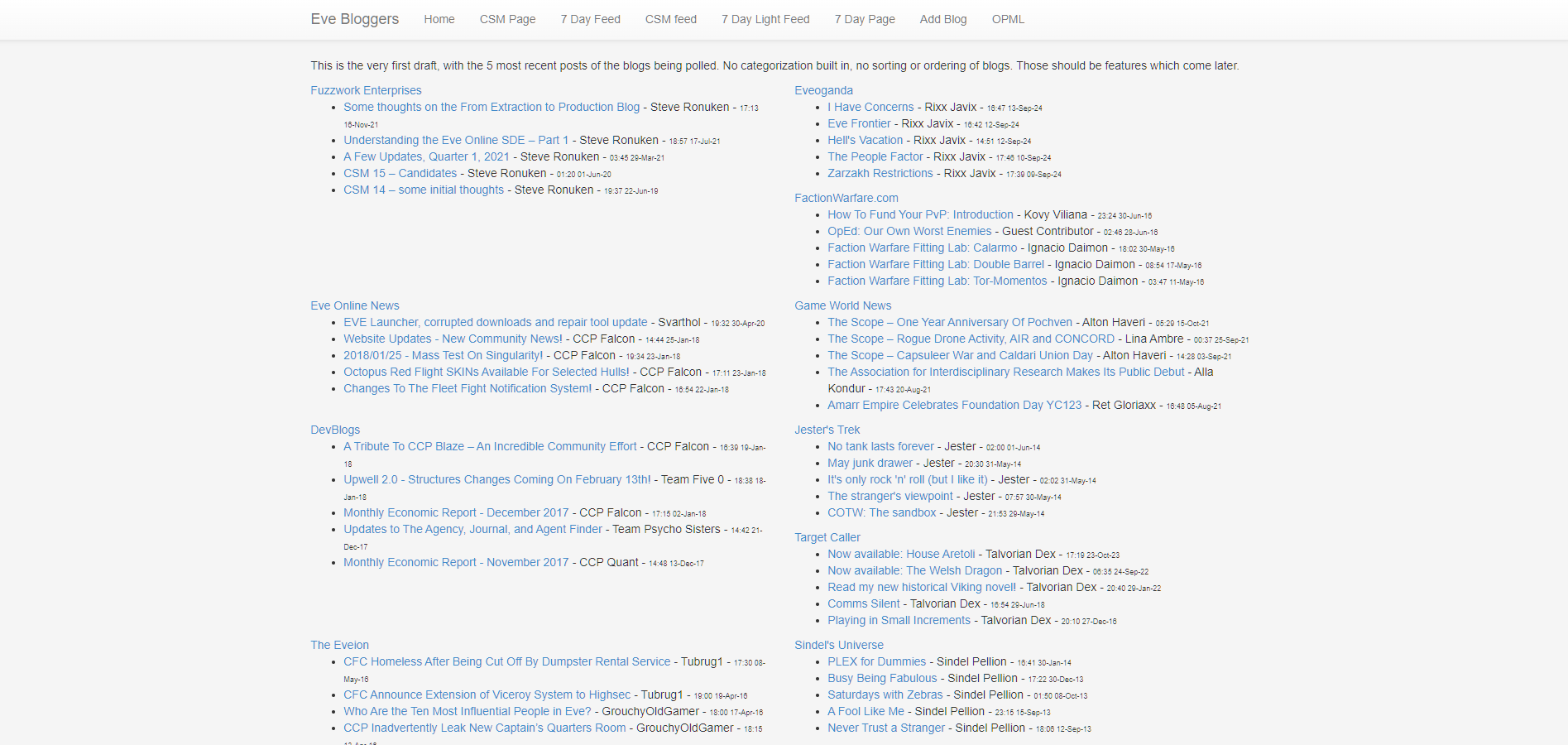
Task: Open 'The stranger's viewpoint' post
Action: click(889, 496)
